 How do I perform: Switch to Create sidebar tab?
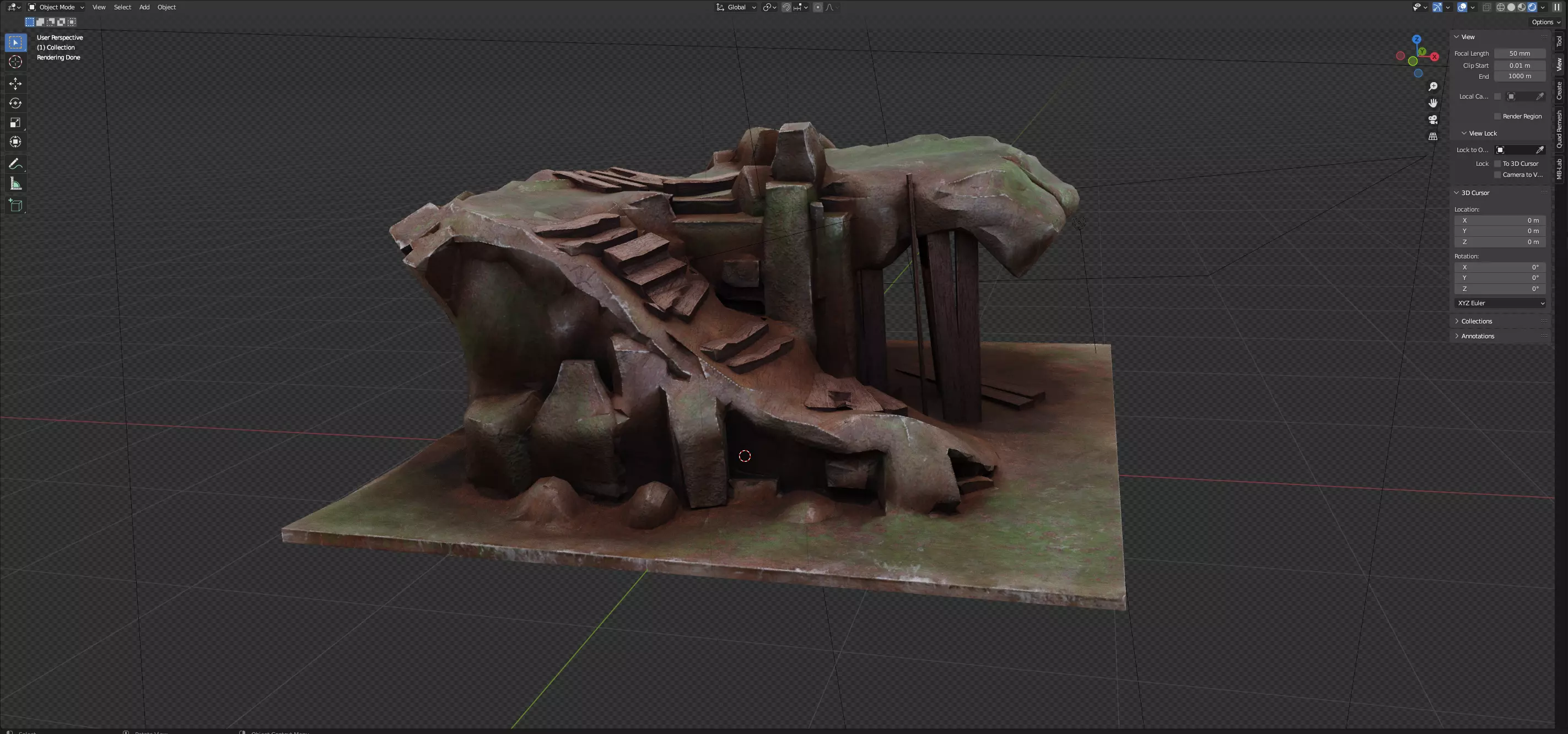tap(1559, 91)
